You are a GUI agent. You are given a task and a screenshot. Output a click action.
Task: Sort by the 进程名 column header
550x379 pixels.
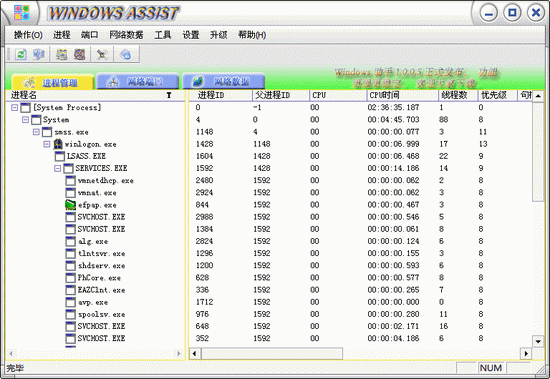95,95
